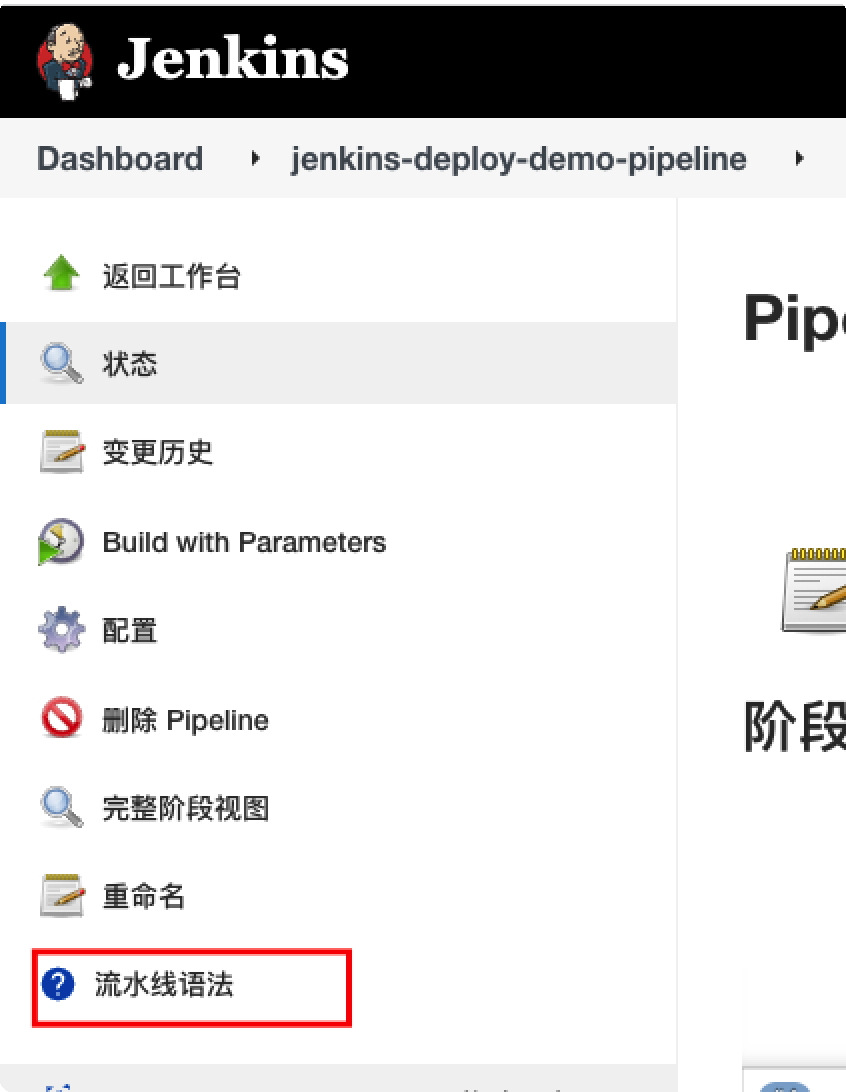This screenshot has width=846, height=1092.
Task: Click the notepad icon beside 变更历史
Action: tap(62, 451)
